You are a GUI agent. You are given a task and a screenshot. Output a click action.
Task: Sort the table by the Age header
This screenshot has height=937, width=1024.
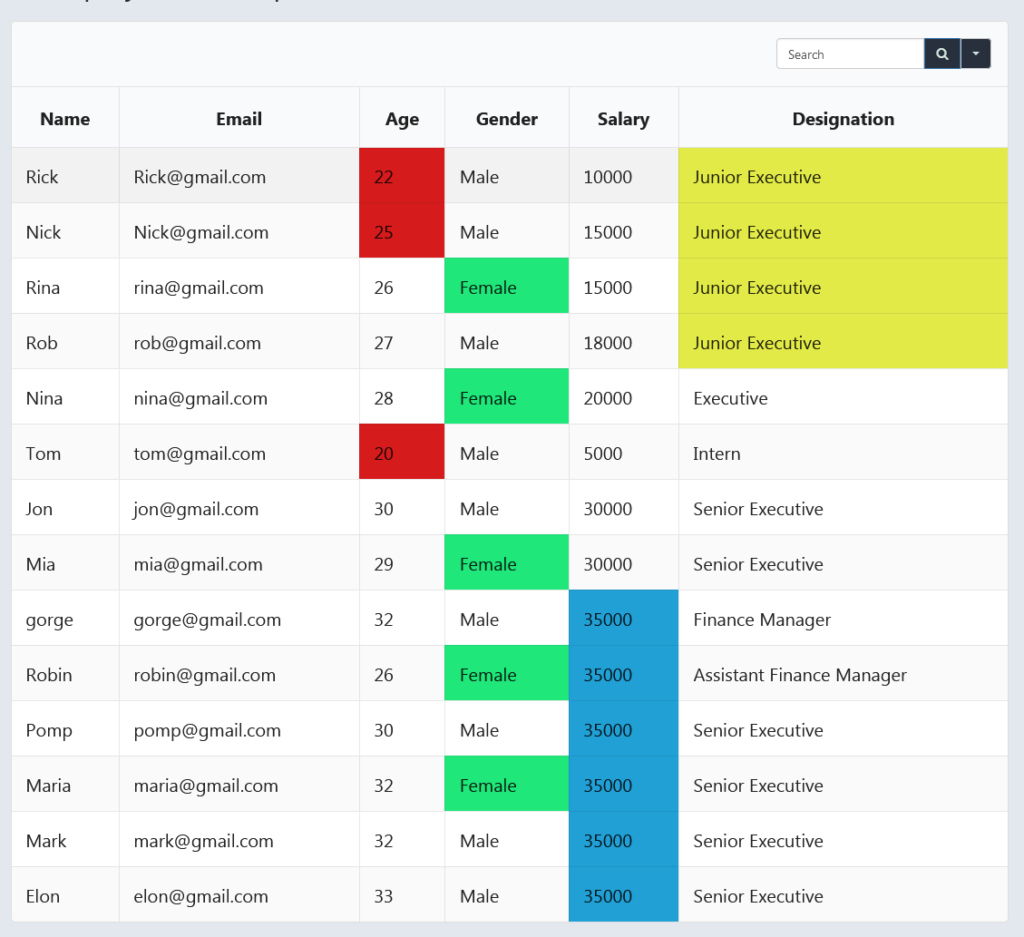(x=401, y=118)
